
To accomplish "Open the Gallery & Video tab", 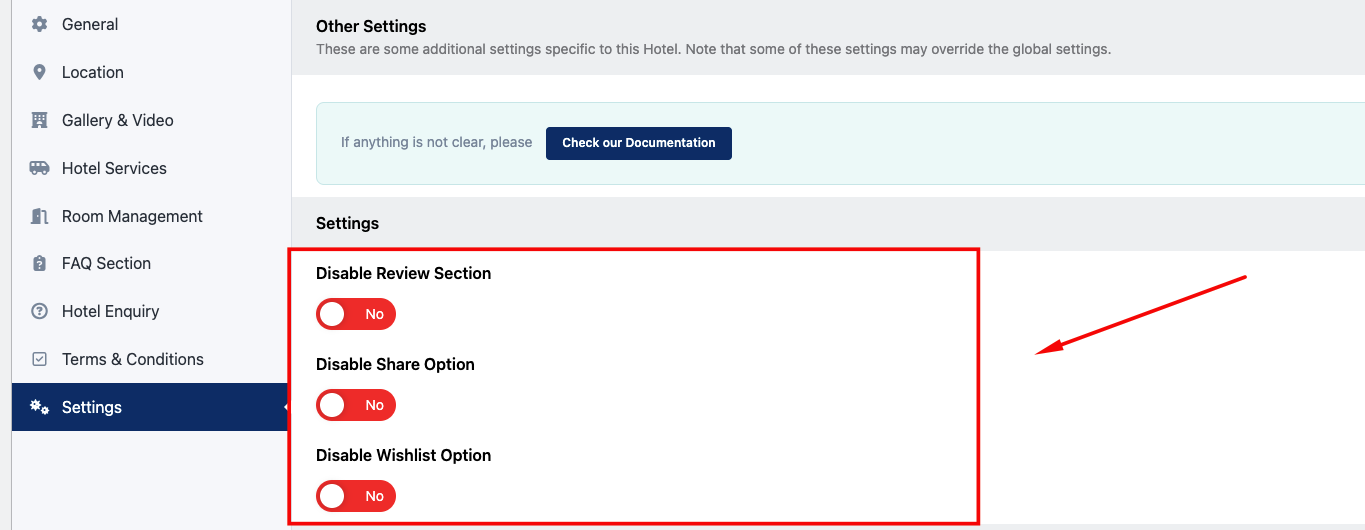I will 118,120.
